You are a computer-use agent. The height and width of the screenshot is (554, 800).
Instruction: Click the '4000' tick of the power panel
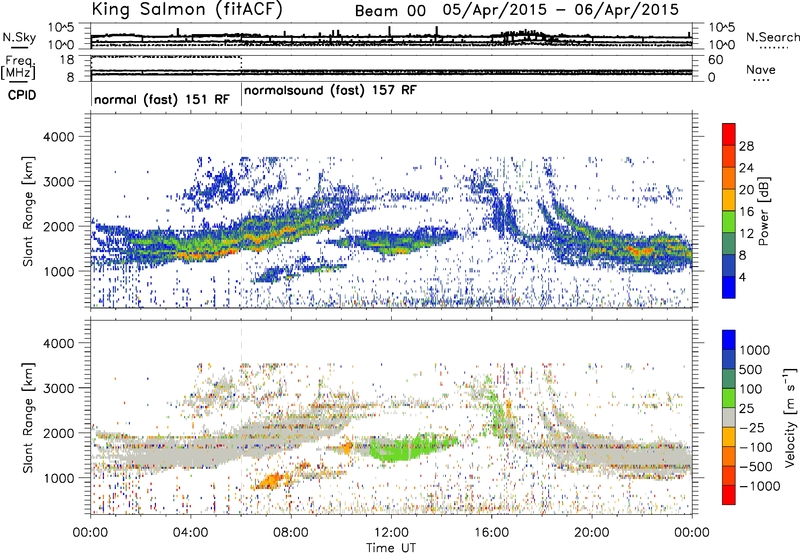pos(58,137)
